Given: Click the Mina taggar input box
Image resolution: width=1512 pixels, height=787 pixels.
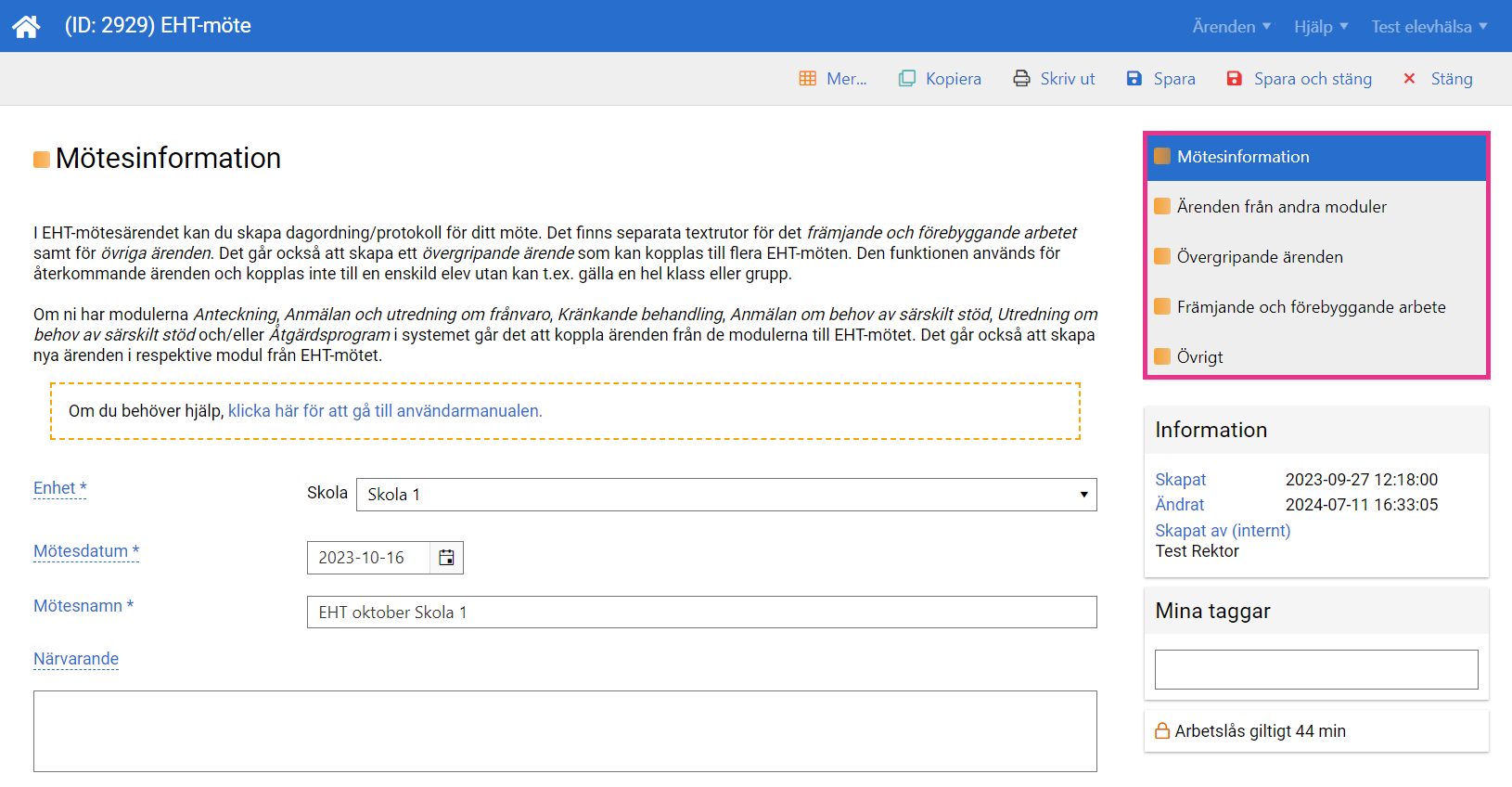Looking at the screenshot, I should point(1316,669).
